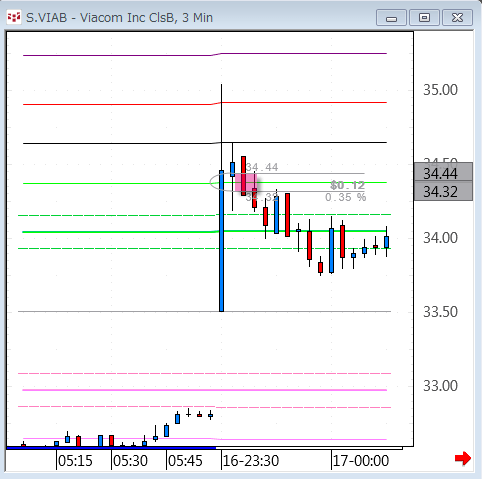The width and height of the screenshot is (482, 479).
Task: Maximize the S.VIAB chart window
Action: [x=424, y=18]
